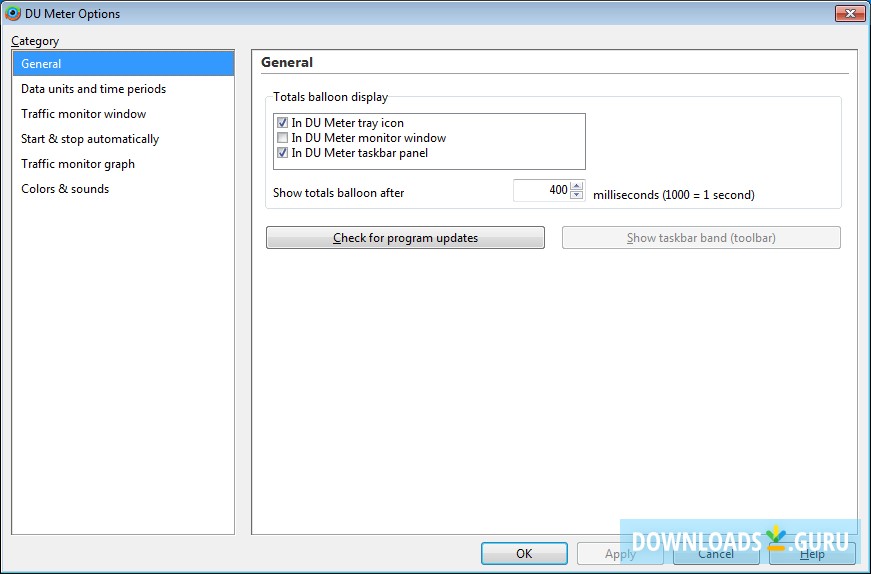The image size is (871, 574).
Task: Click the General panel heading
Action: (287, 62)
